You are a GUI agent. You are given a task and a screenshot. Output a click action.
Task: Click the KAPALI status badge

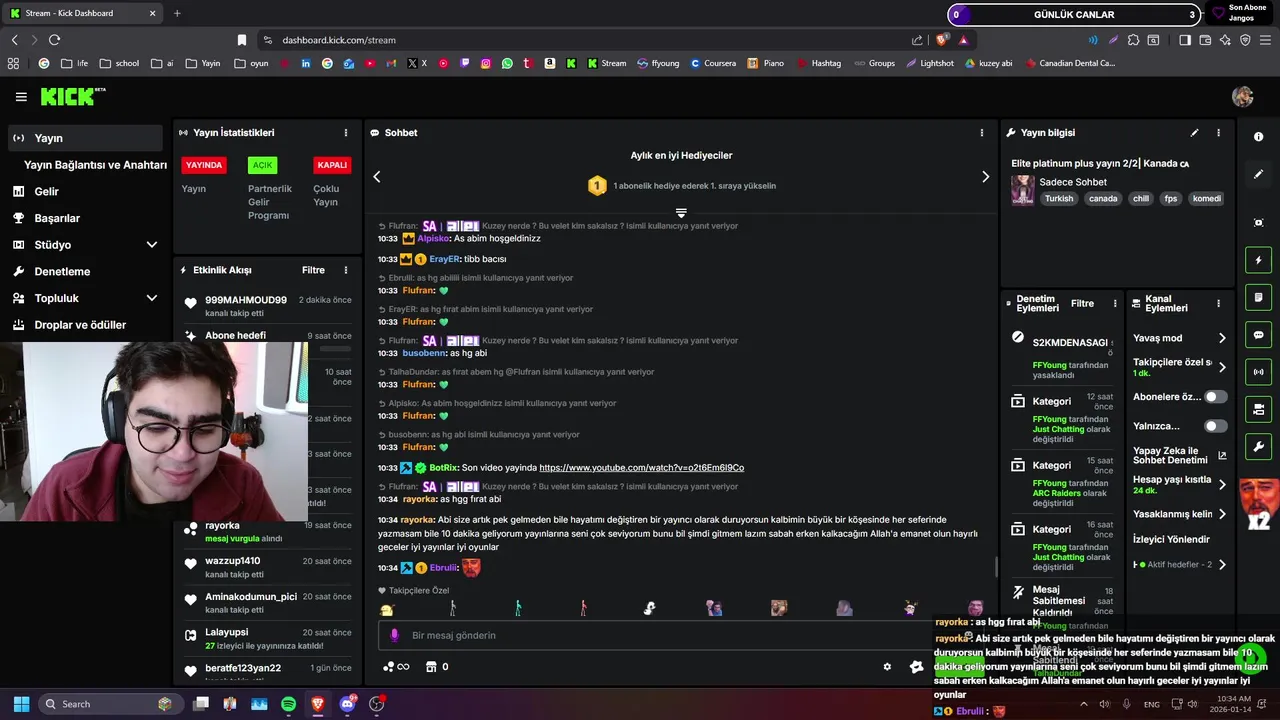click(x=332, y=166)
